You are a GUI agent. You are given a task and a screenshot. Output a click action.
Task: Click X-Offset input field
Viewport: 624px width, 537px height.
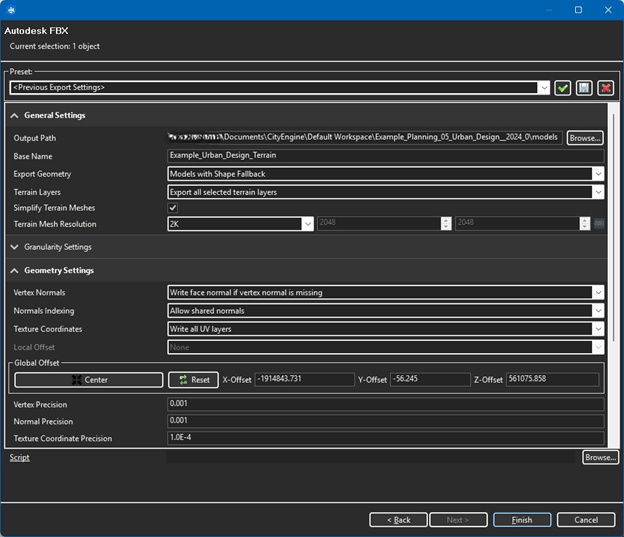click(304, 379)
